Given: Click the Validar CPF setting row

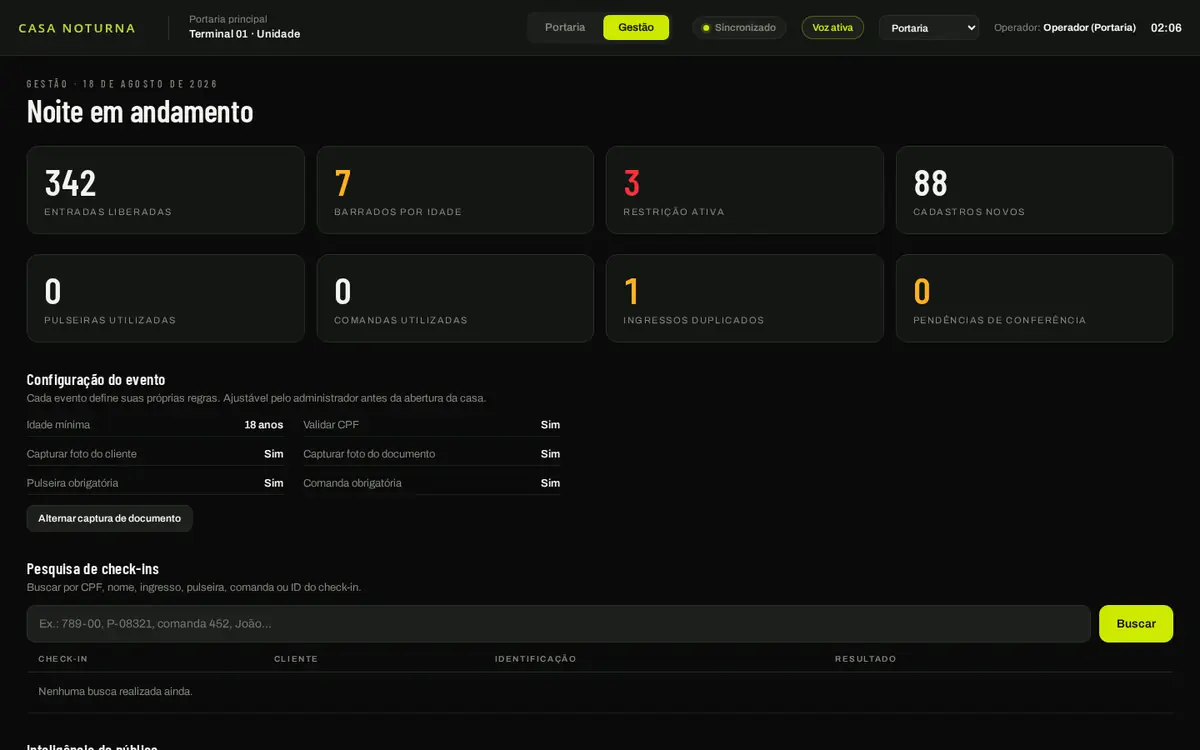Looking at the screenshot, I should coord(432,425).
